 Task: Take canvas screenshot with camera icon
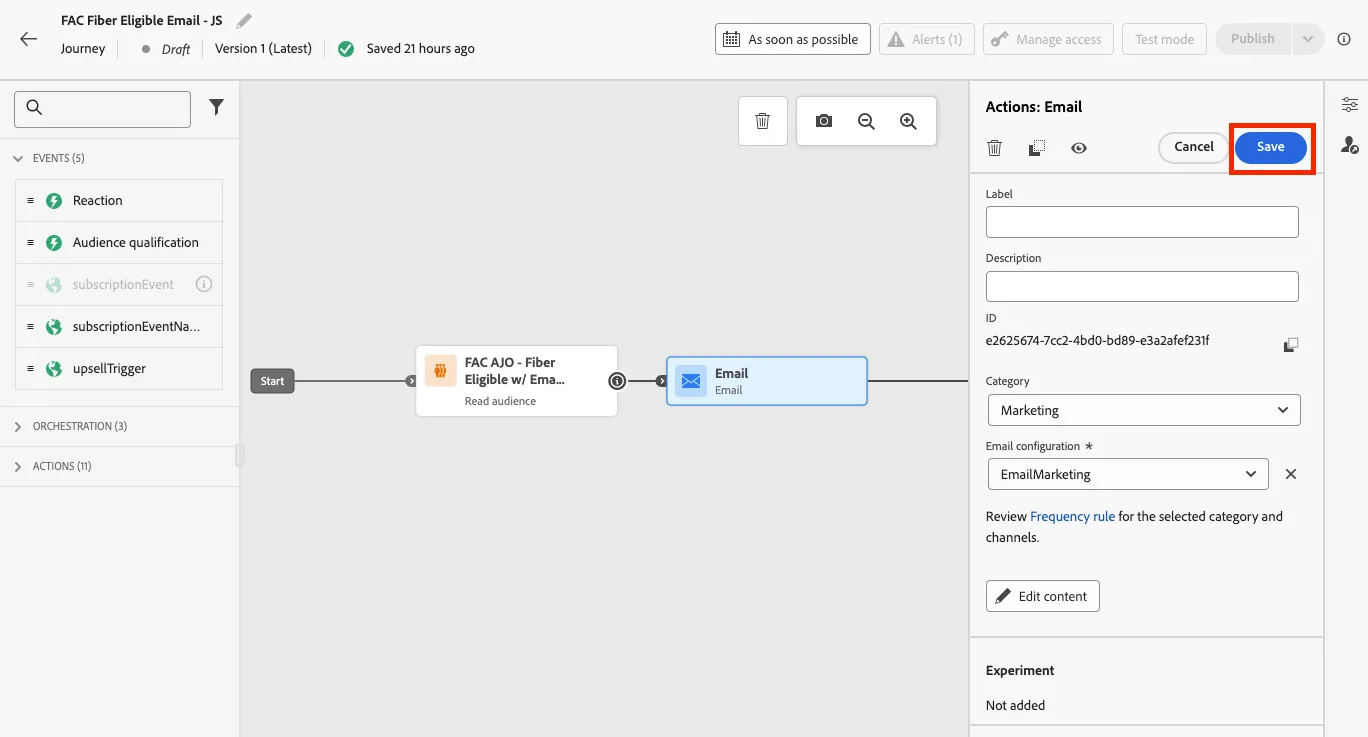click(x=824, y=121)
